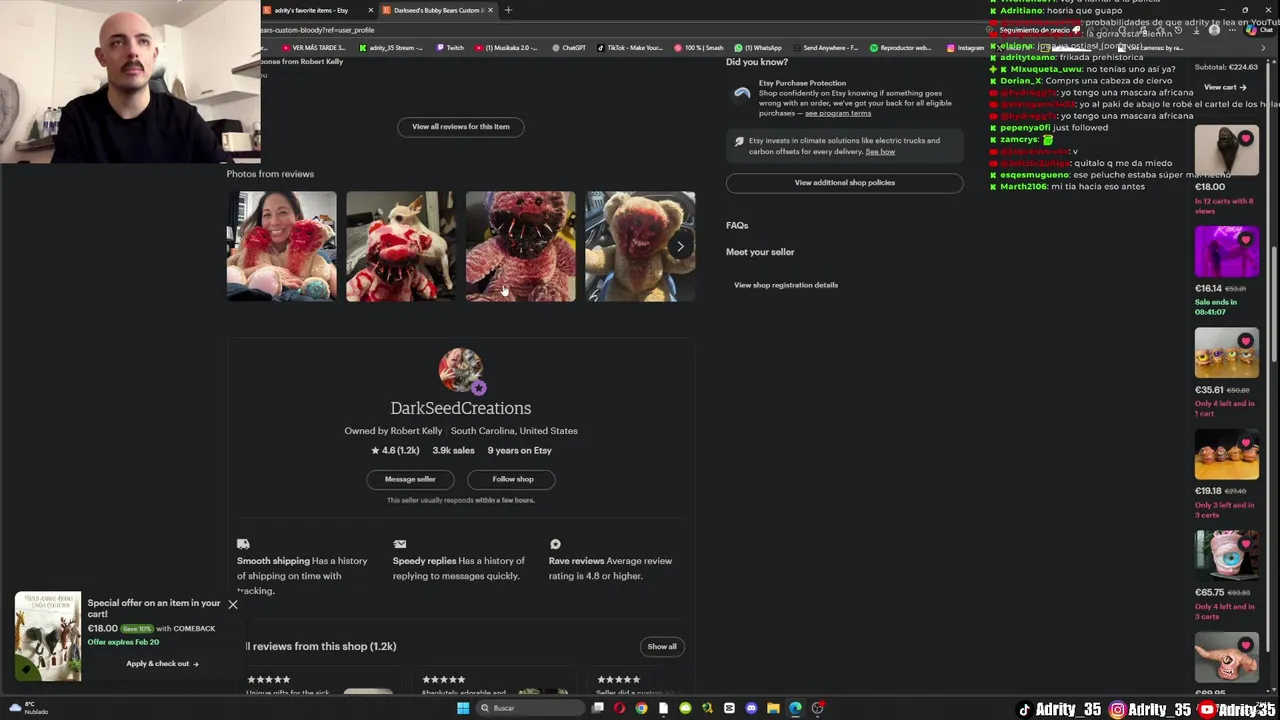Open the 100% Smash bookmark
Viewport: 1280px width, 720px height.
tap(698, 47)
